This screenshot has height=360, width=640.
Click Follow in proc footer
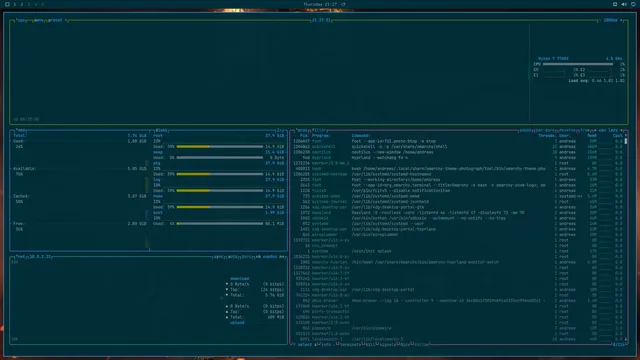[421, 344]
